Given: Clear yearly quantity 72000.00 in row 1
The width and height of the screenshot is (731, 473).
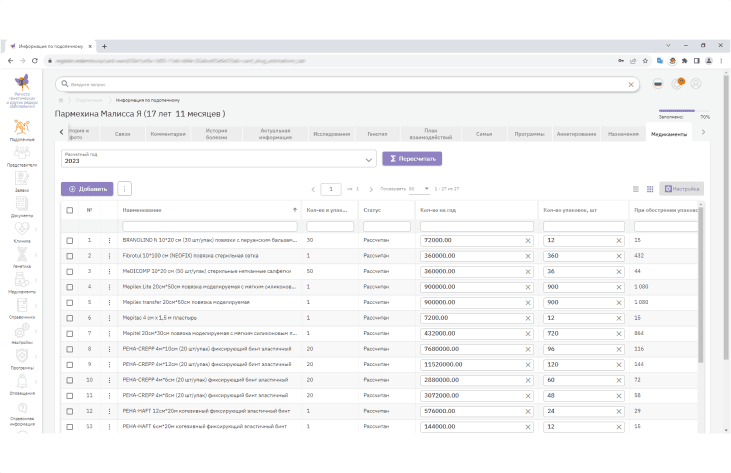Looking at the screenshot, I should coord(528,241).
